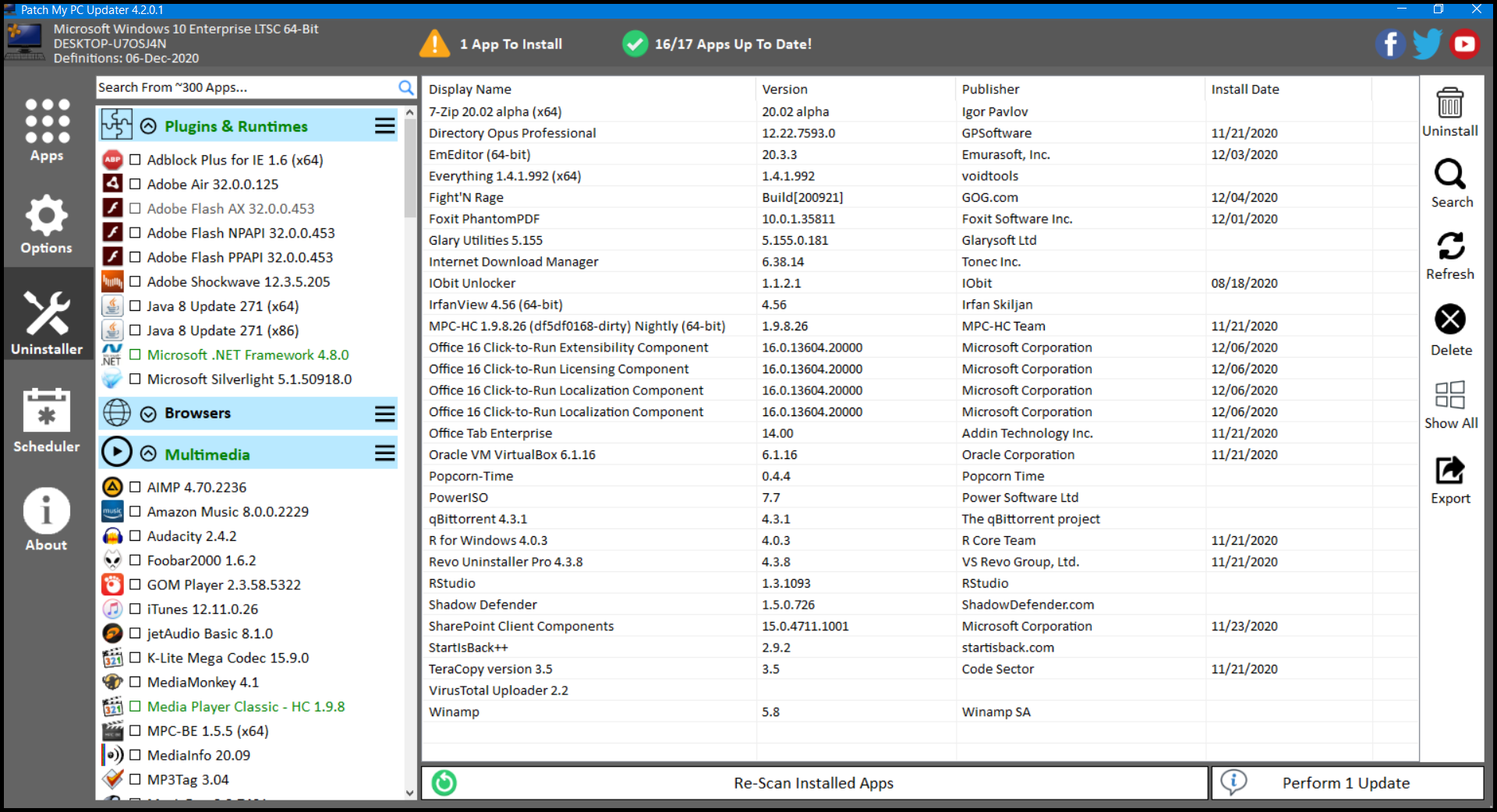Click the 1 App To Install label
This screenshot has height=812, width=1497.
[511, 44]
